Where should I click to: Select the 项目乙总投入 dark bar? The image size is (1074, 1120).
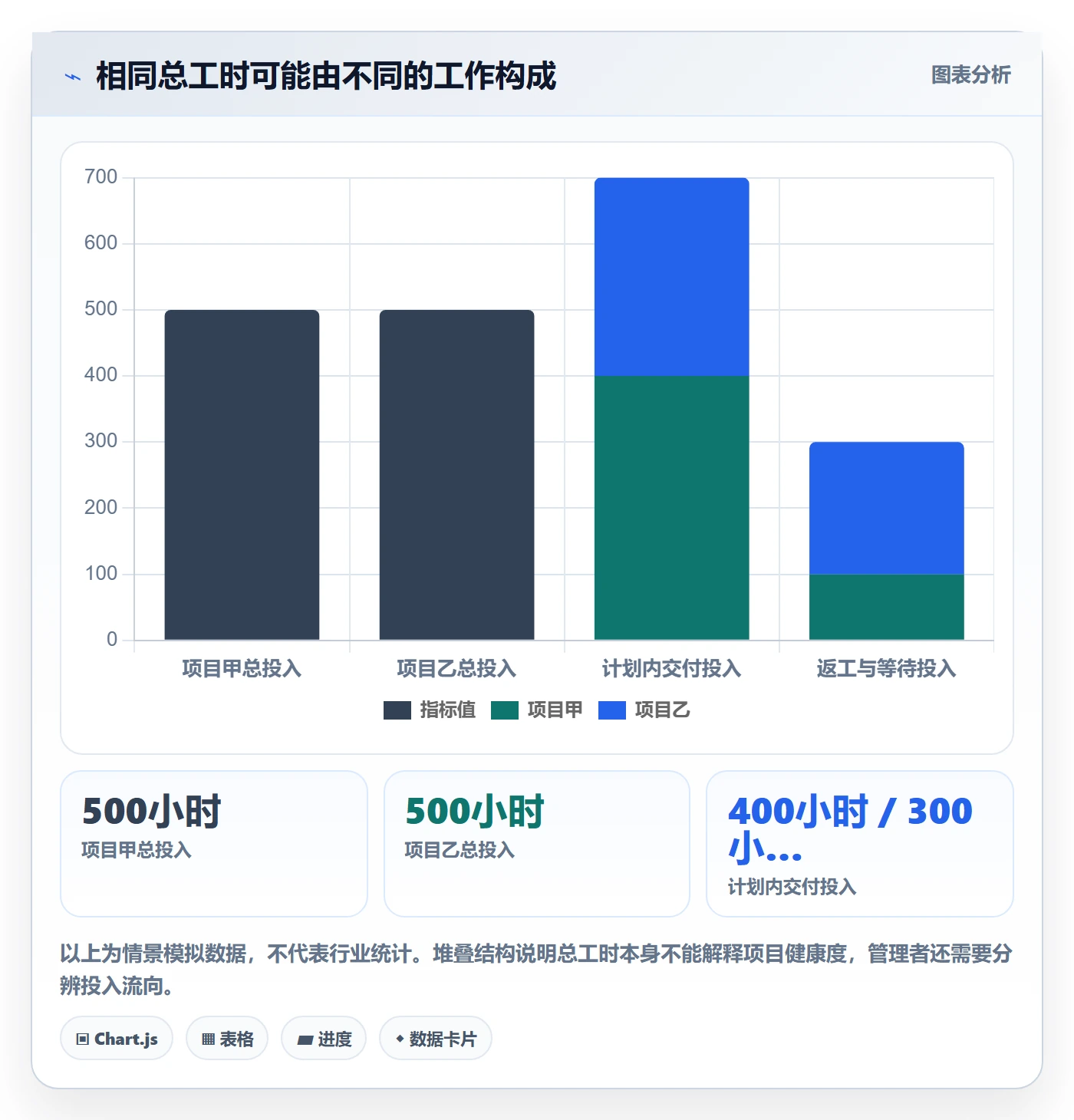click(456, 475)
